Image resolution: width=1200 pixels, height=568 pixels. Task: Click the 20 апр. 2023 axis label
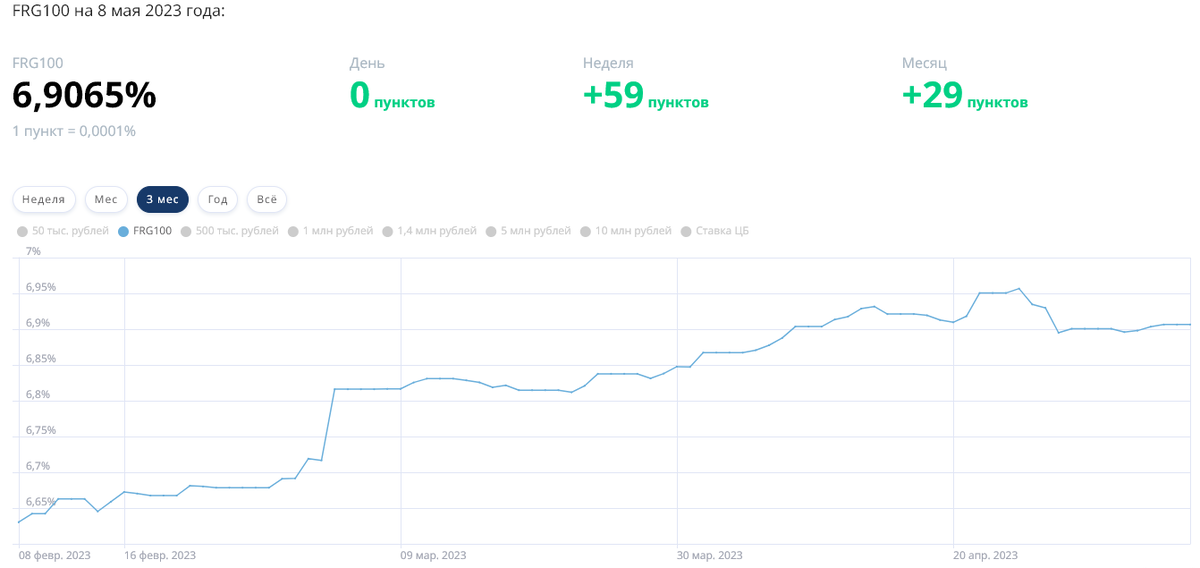coord(986,555)
